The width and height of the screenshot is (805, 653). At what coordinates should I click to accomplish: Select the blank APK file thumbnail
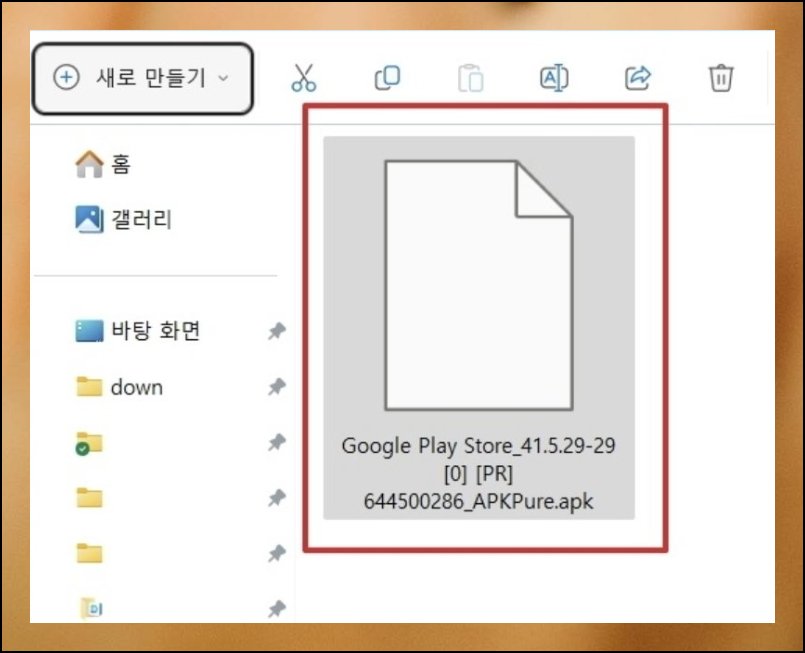pos(478,285)
